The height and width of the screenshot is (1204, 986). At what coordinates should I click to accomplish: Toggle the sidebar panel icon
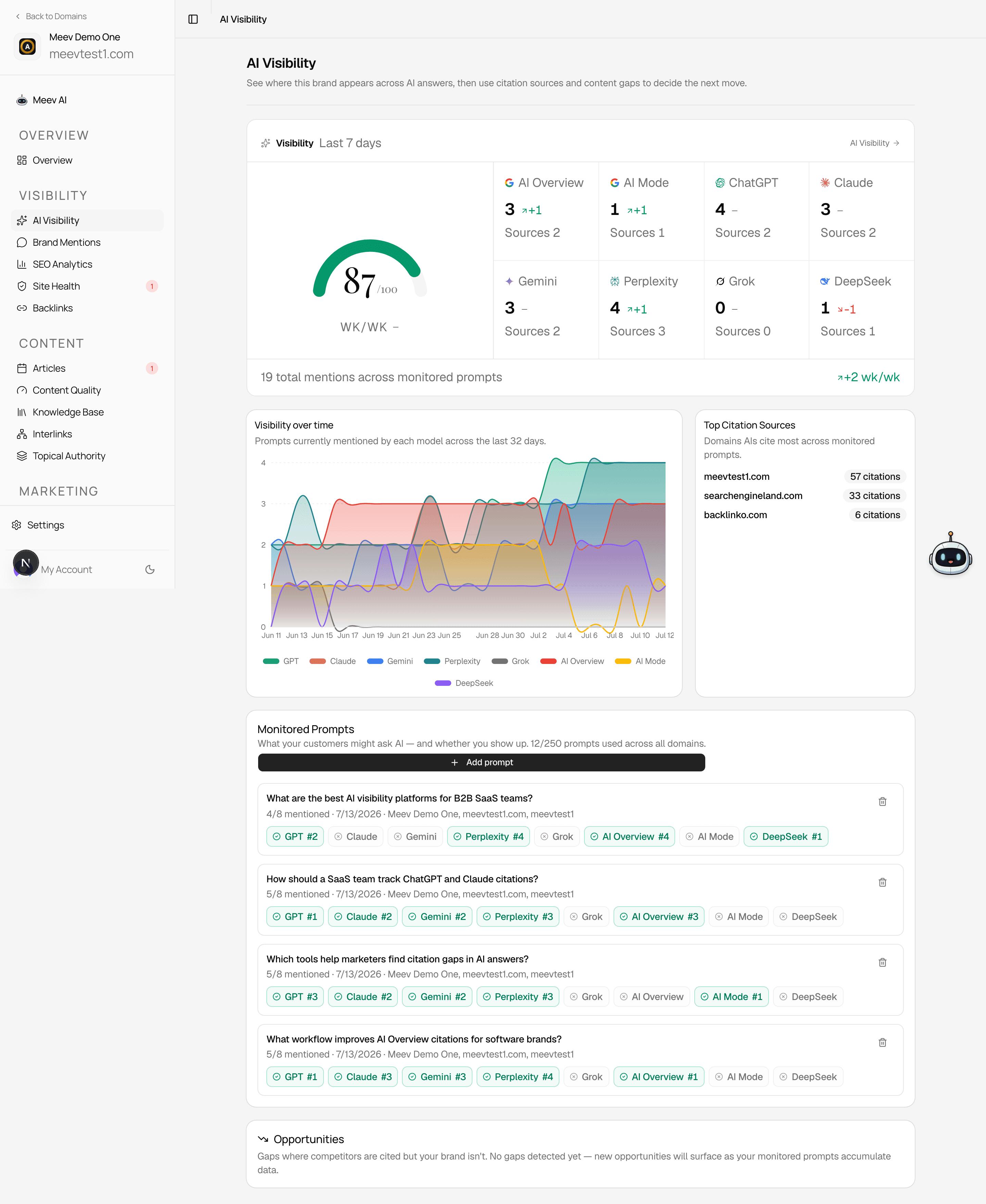pyautogui.click(x=193, y=19)
